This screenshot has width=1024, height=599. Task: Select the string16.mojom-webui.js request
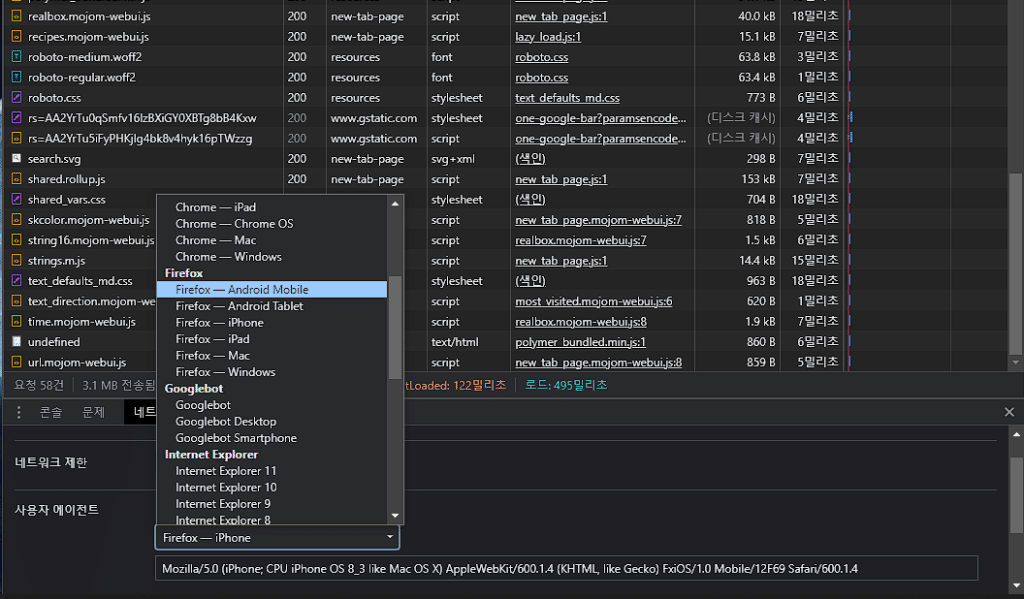click(x=91, y=240)
